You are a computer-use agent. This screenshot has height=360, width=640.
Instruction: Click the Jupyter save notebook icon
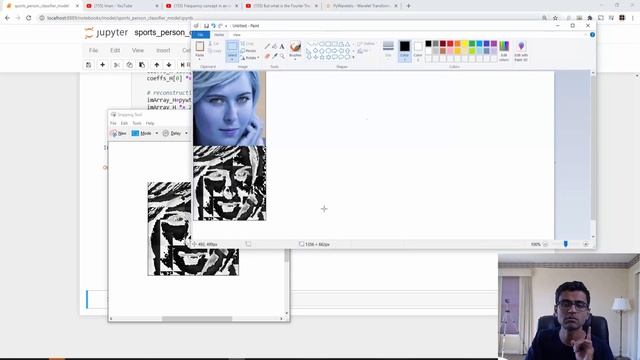click(x=89, y=65)
